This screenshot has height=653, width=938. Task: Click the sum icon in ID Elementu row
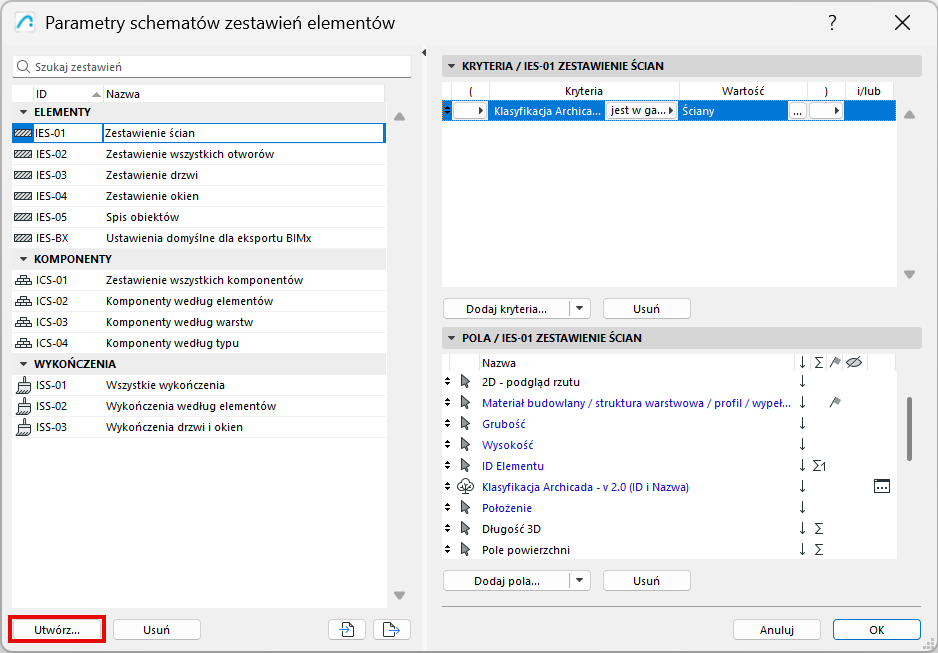click(x=819, y=466)
